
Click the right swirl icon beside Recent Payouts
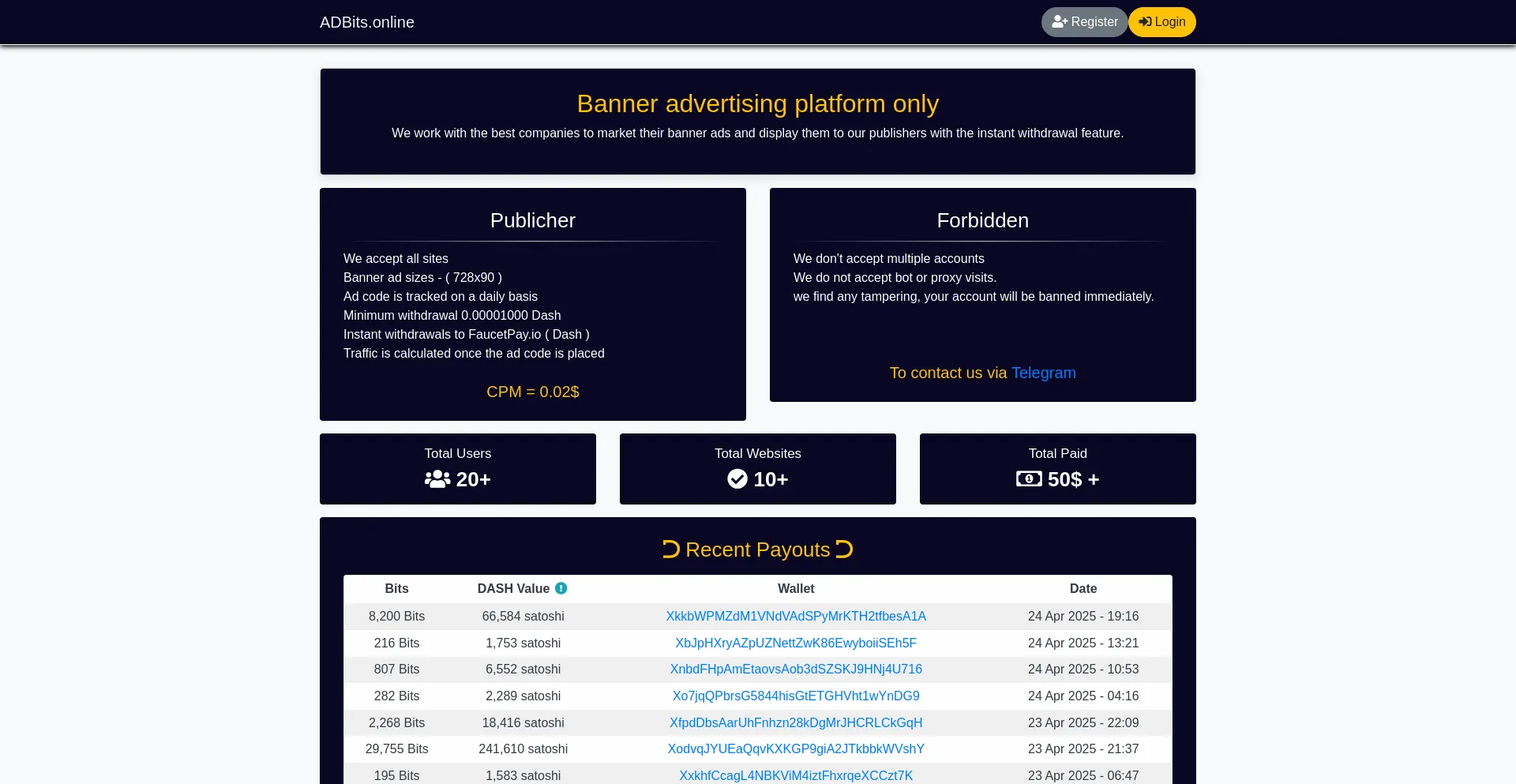pyautogui.click(x=844, y=549)
